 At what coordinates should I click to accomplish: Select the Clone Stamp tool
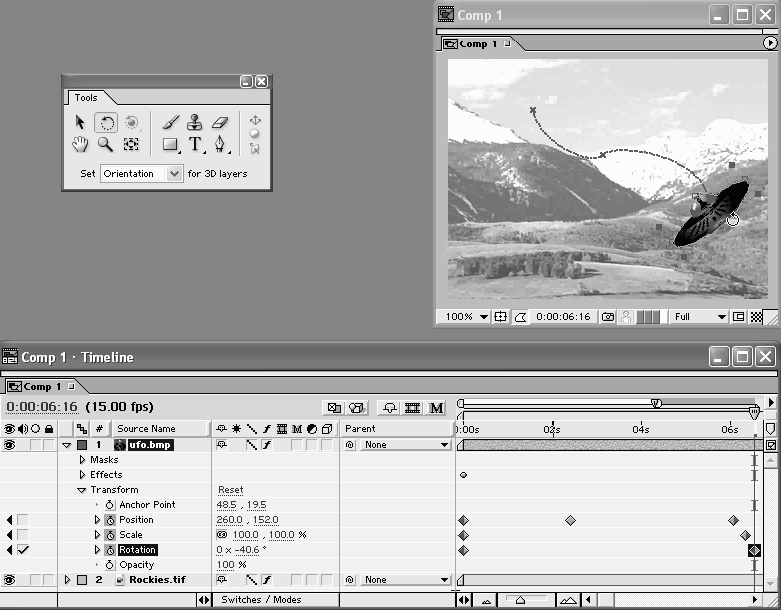(195, 123)
